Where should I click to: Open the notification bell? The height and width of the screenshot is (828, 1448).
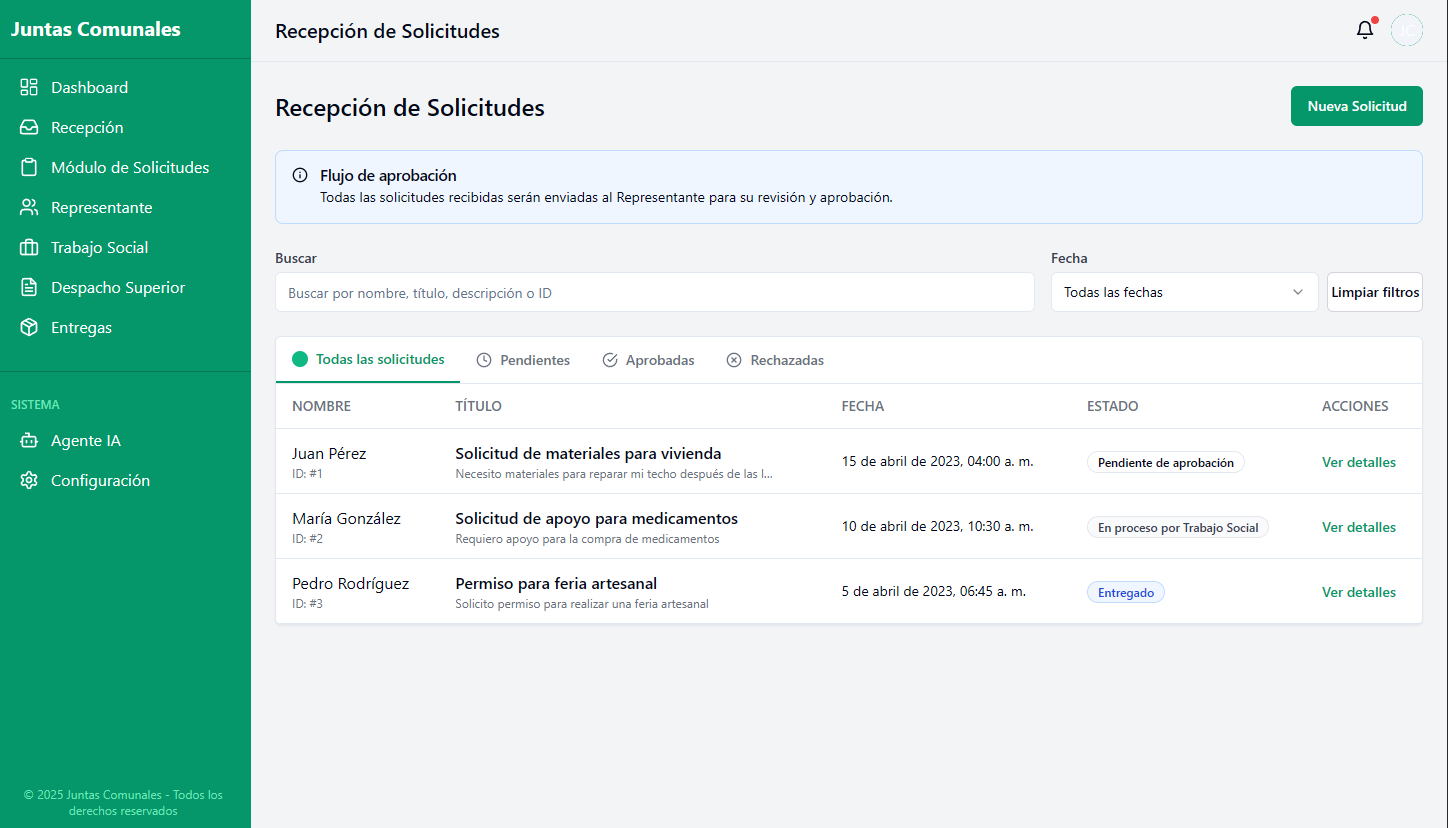pyautogui.click(x=1365, y=30)
